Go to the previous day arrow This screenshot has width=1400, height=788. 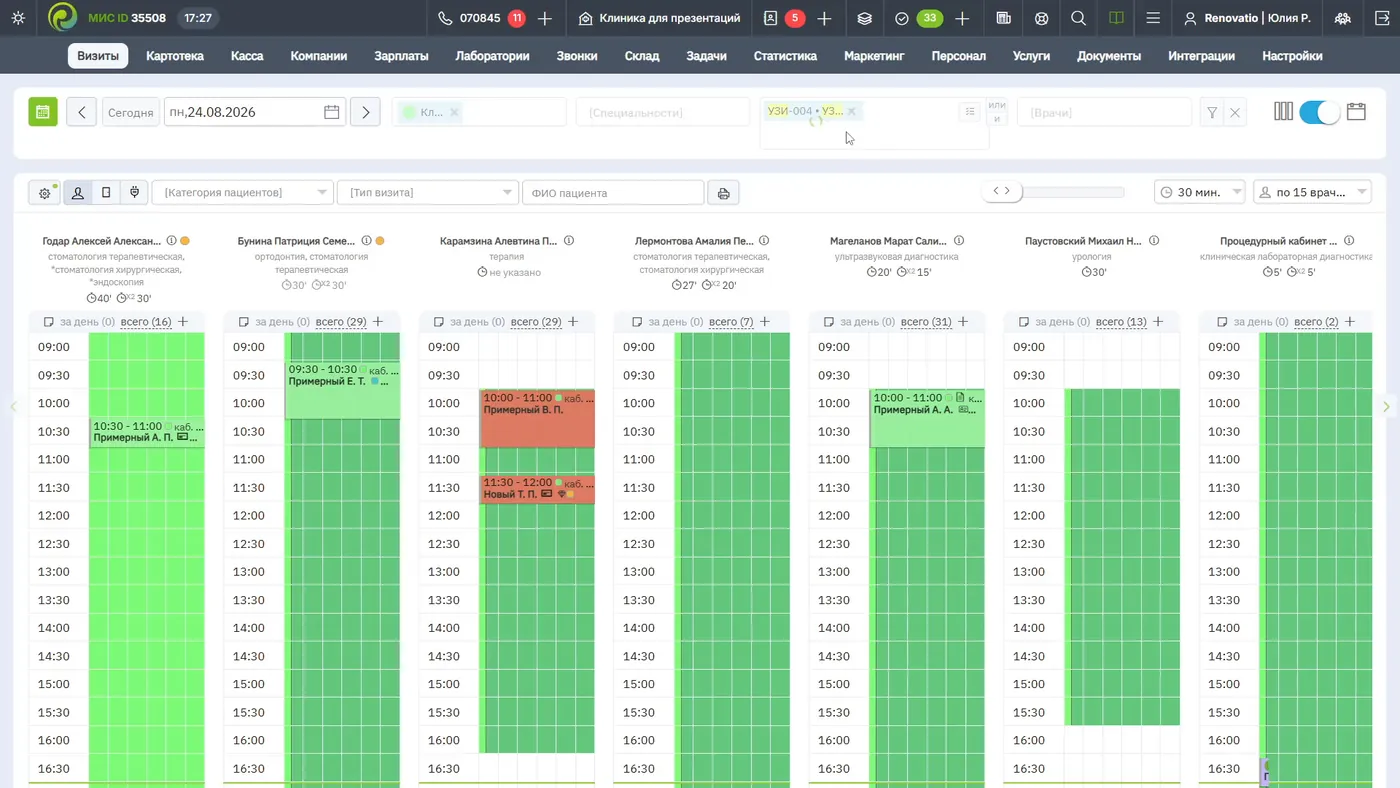[81, 112]
